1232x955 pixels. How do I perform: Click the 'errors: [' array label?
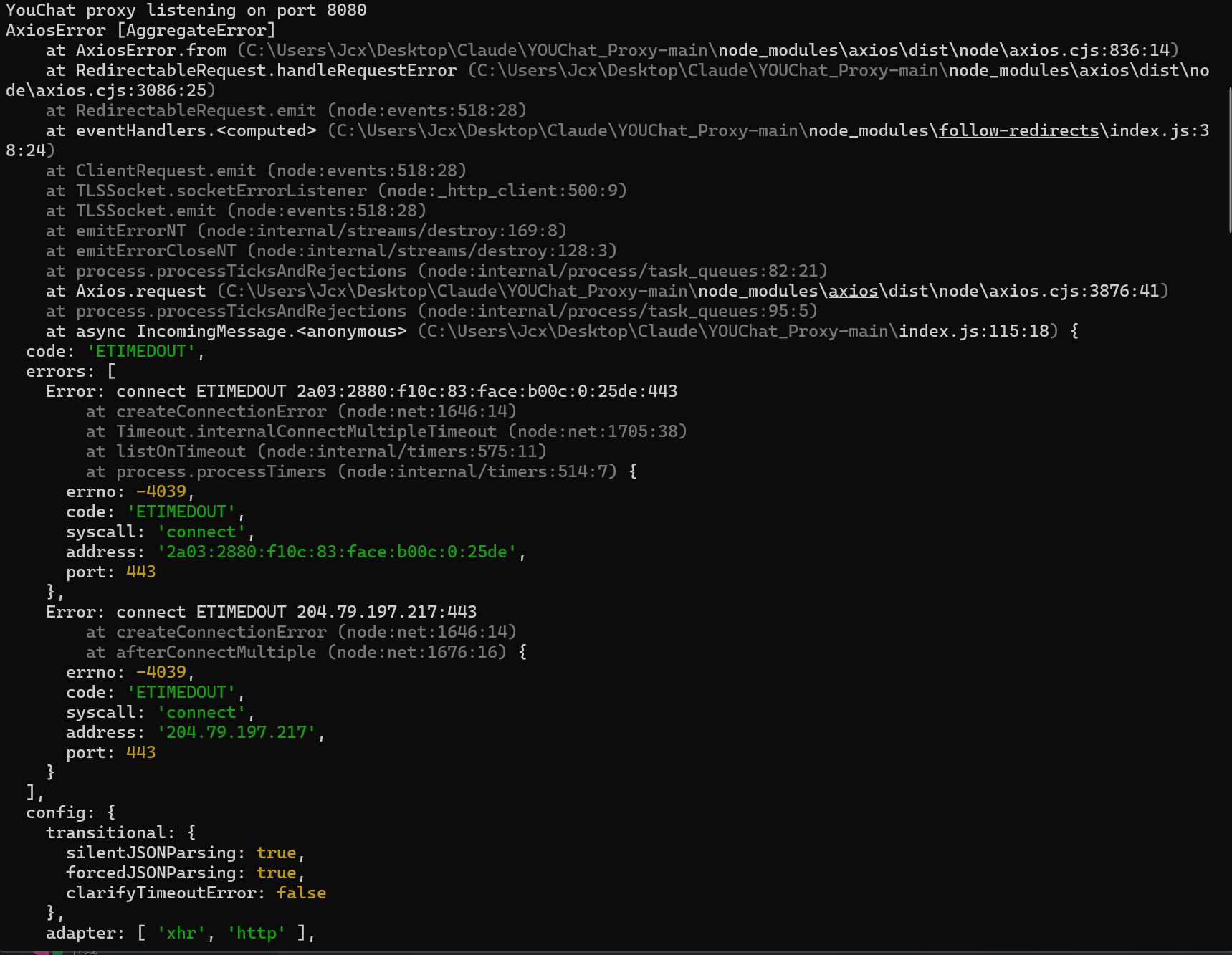pos(70,371)
